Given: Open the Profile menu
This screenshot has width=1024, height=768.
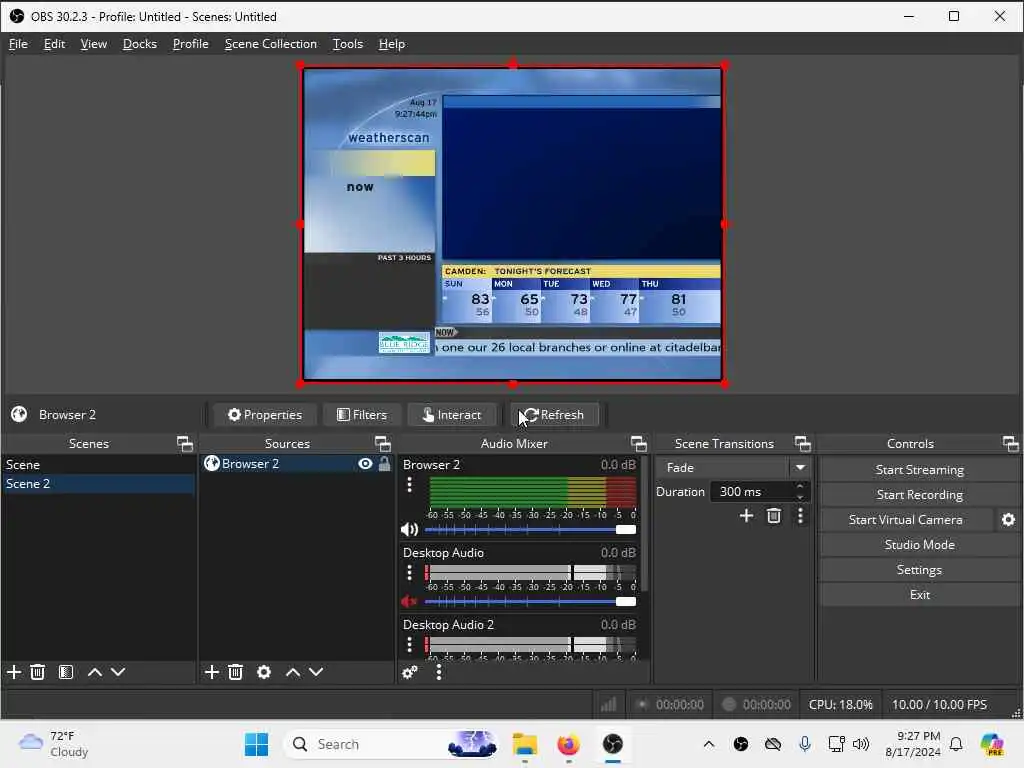Looking at the screenshot, I should click(191, 44).
